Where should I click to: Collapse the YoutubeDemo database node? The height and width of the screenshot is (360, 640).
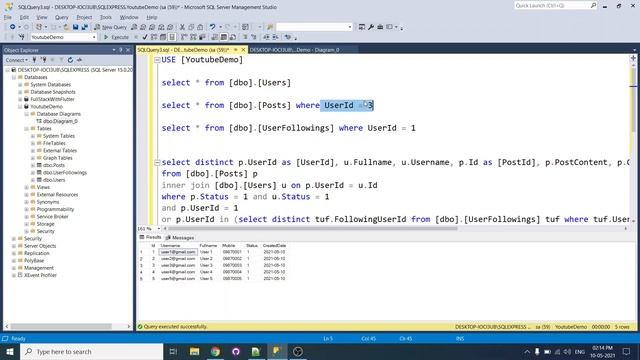tap(20, 107)
